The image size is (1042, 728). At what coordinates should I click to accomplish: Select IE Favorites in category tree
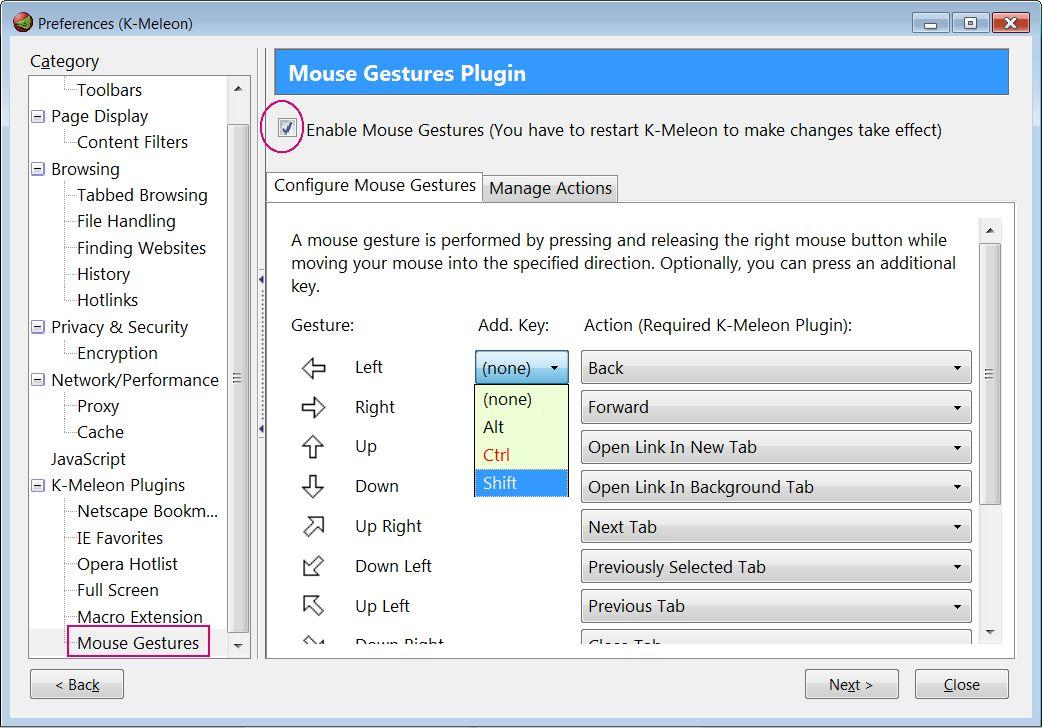click(120, 538)
